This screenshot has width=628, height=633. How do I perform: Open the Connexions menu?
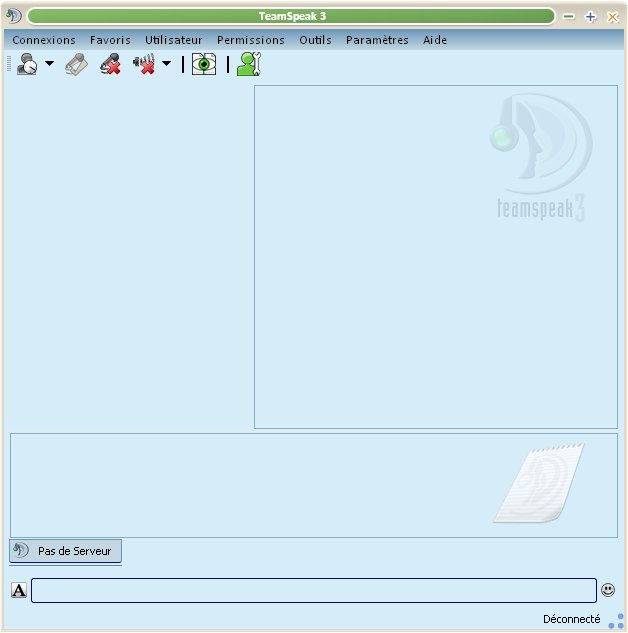[x=44, y=40]
